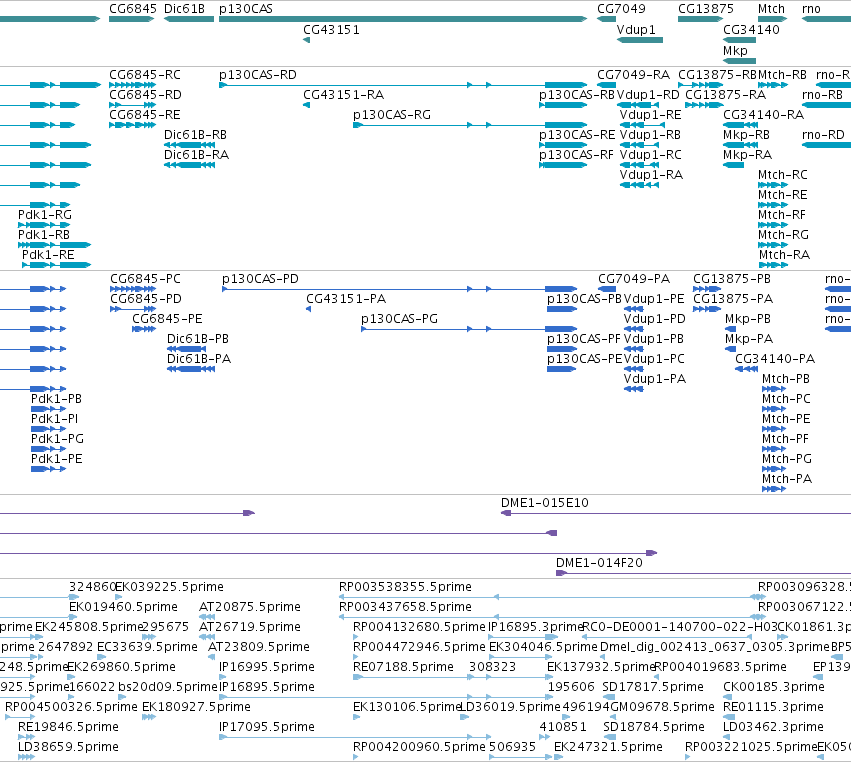Click transcript CG7049-RA
This screenshot has width=851, height=762.
click(x=606, y=85)
